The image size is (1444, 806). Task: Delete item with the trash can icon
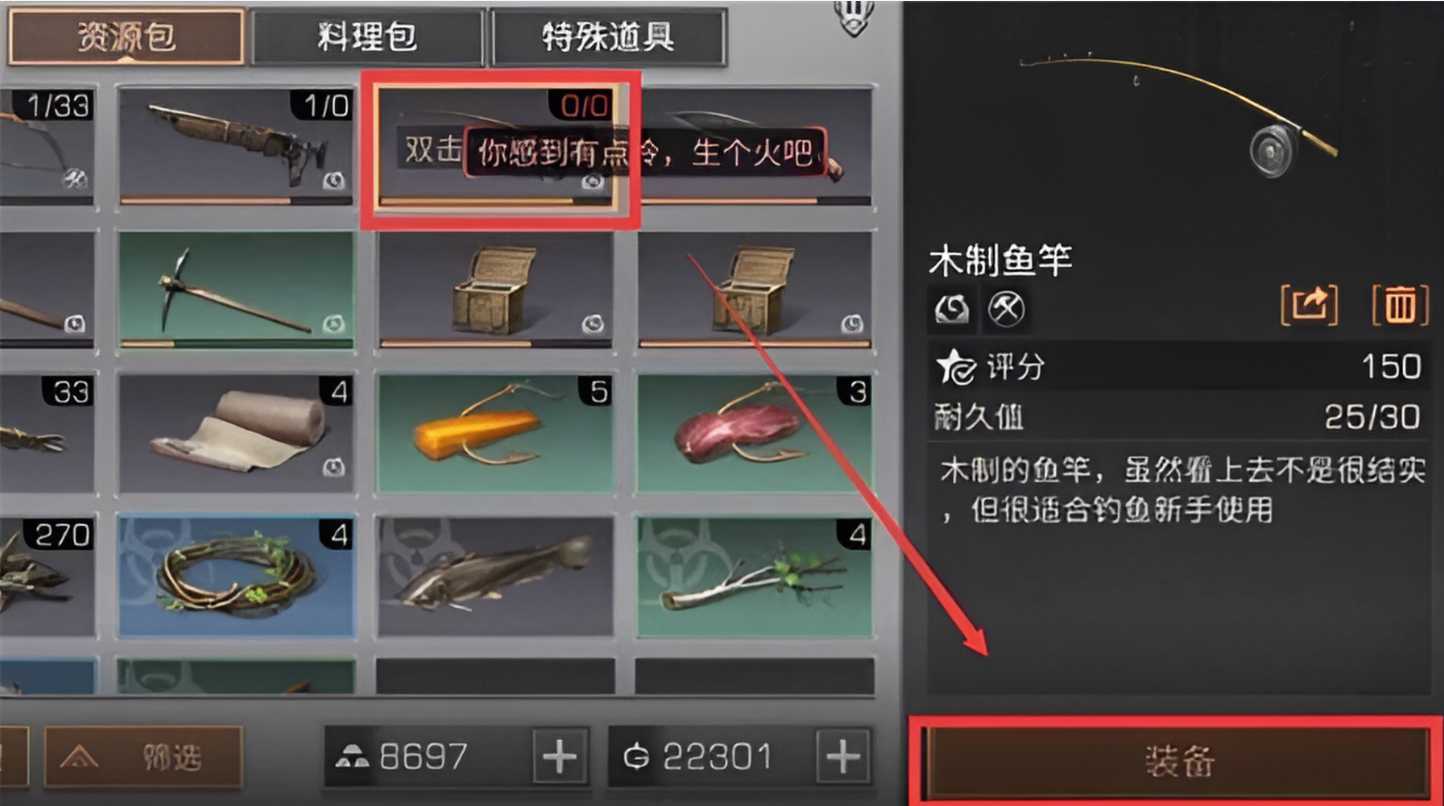[1400, 304]
